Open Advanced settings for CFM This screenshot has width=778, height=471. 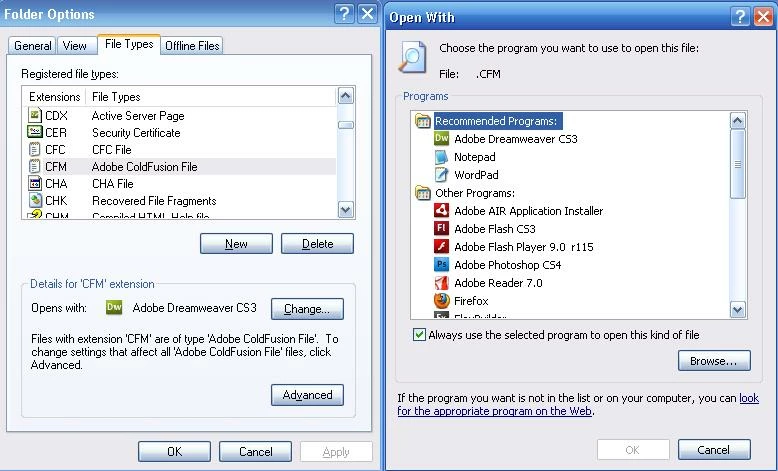tap(307, 395)
